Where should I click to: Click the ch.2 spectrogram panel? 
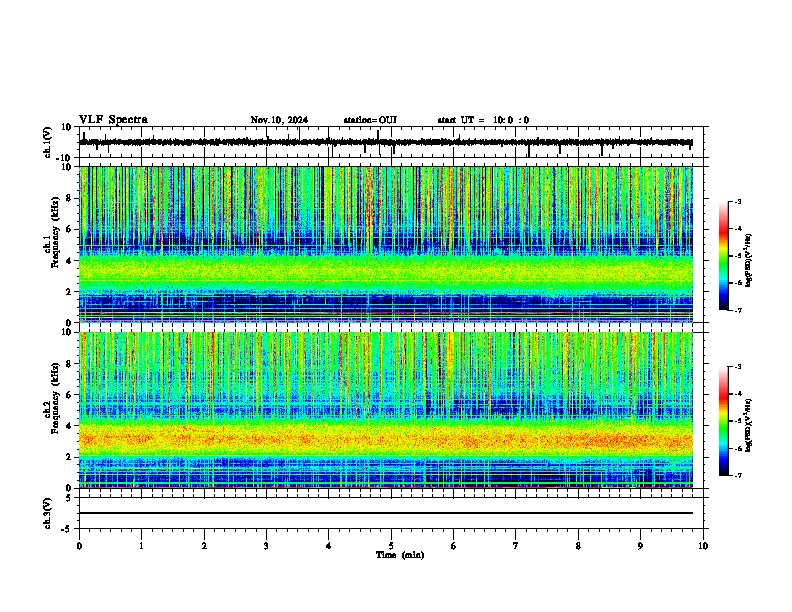(386, 410)
